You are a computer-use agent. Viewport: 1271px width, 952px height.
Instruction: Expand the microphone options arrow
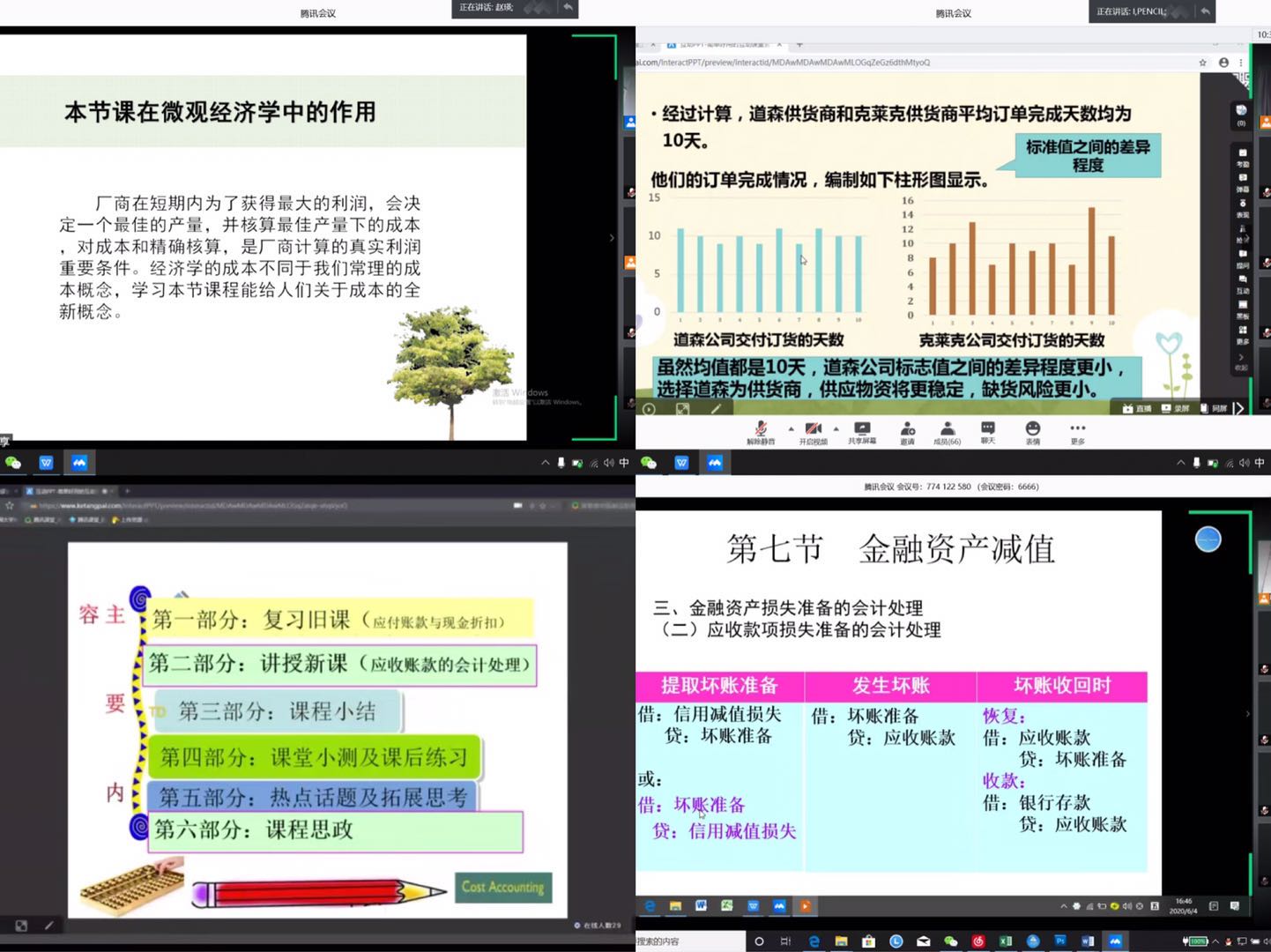click(790, 428)
